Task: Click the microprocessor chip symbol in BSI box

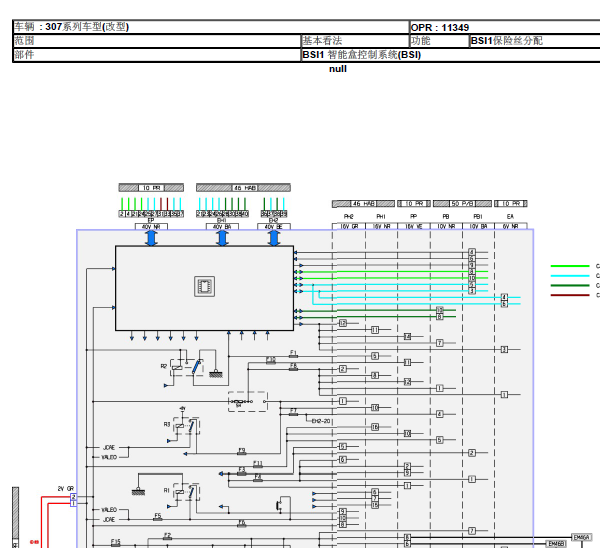Action: pyautogui.click(x=204, y=286)
